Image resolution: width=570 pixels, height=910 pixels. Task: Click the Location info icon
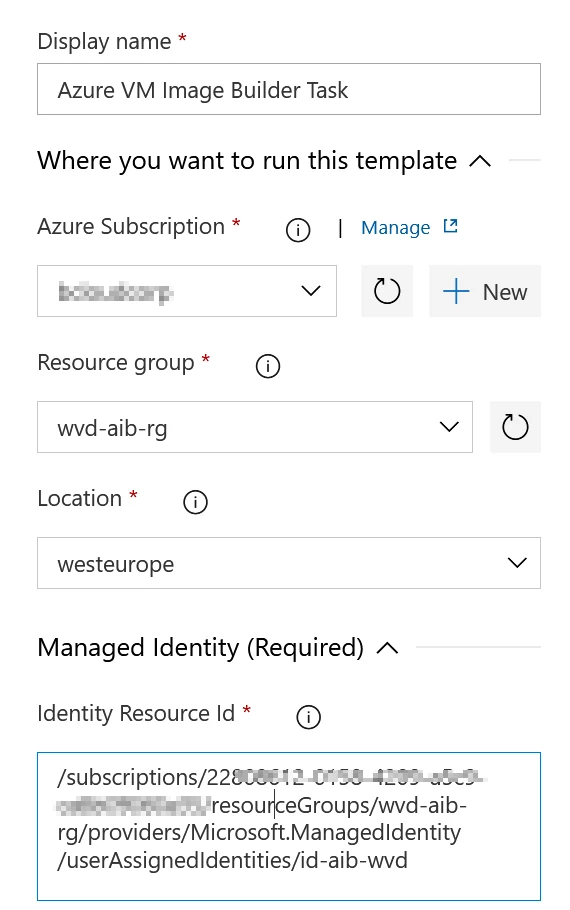pos(195,501)
